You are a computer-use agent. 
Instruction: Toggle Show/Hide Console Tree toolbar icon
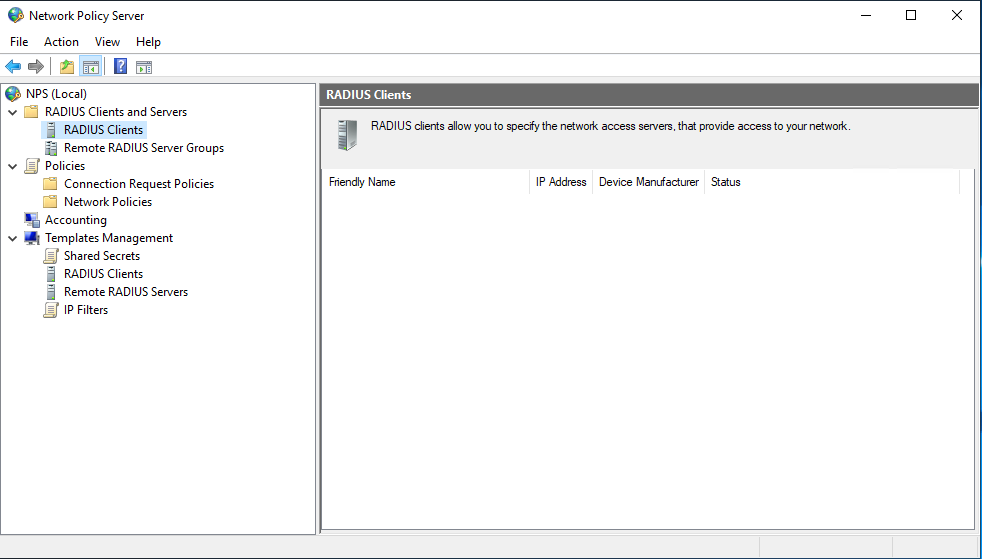point(91,66)
